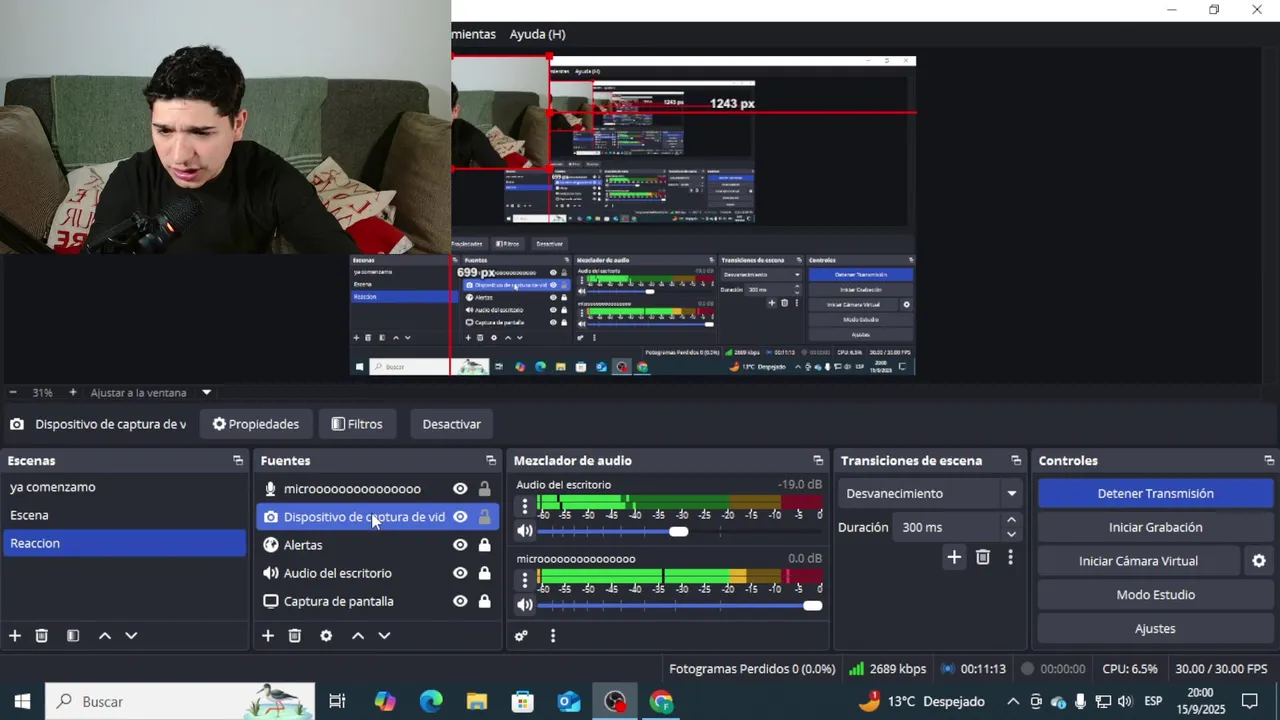1280x720 pixels.
Task: Open Filtros for the selected source
Action: click(357, 424)
